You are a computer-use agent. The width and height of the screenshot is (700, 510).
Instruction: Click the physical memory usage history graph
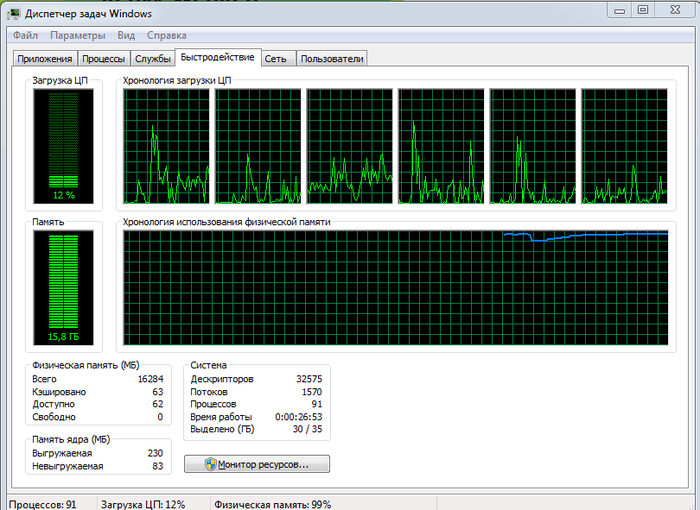click(x=396, y=287)
